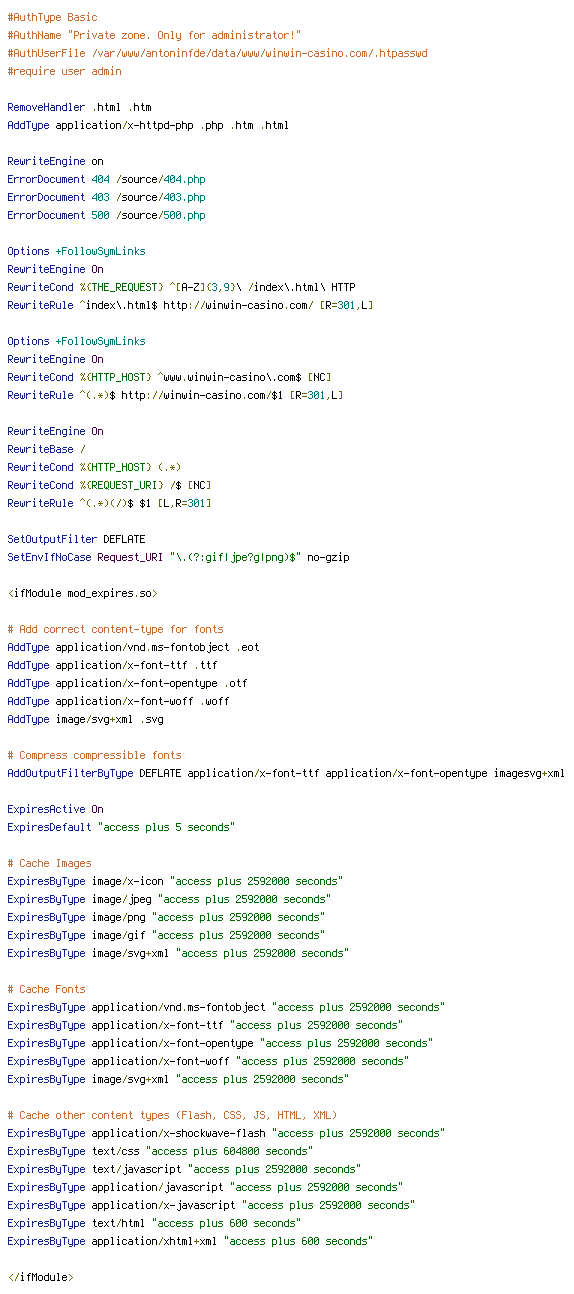Viewport: 574px width, 1294px height.
Task: Click the 'AddOutputFilterByType DEFLATE' line
Action: pyautogui.click(x=286, y=773)
